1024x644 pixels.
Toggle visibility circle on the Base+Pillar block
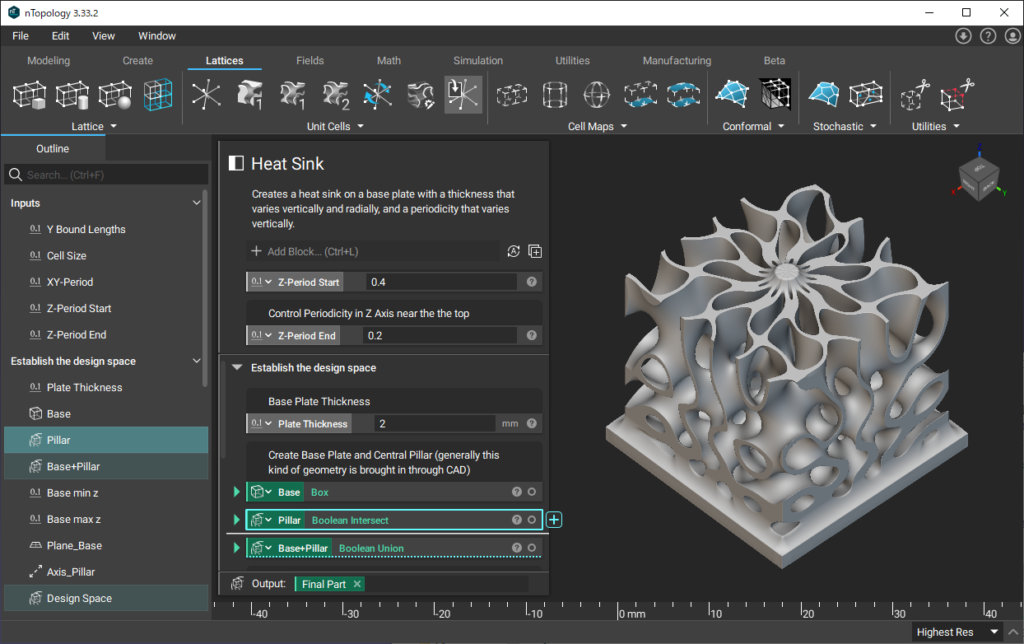tap(532, 548)
